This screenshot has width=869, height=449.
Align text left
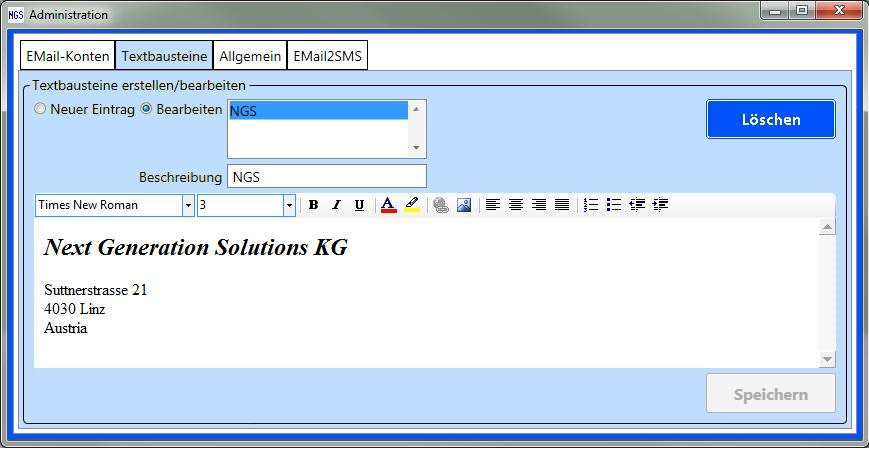pos(493,205)
